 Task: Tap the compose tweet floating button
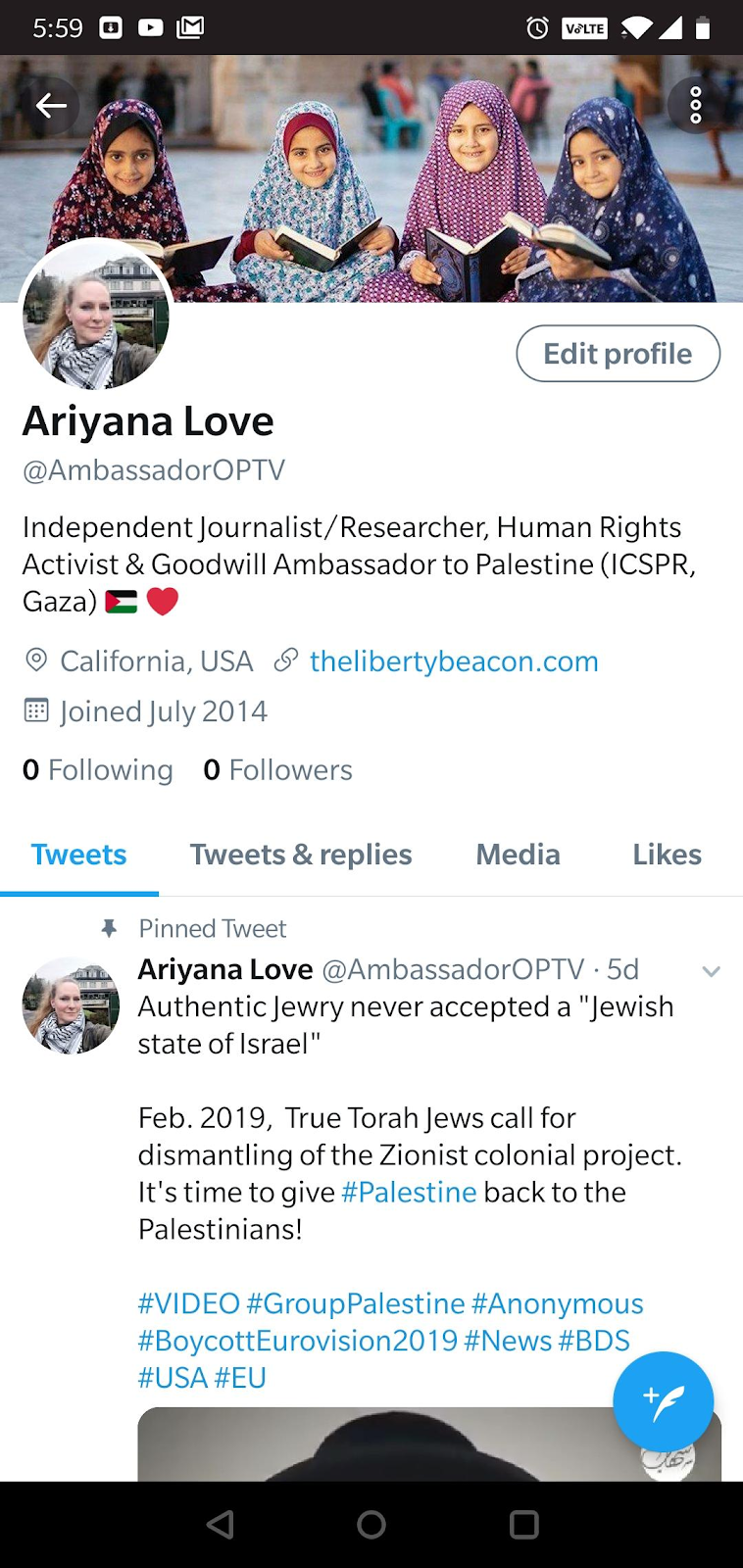[663, 1400]
